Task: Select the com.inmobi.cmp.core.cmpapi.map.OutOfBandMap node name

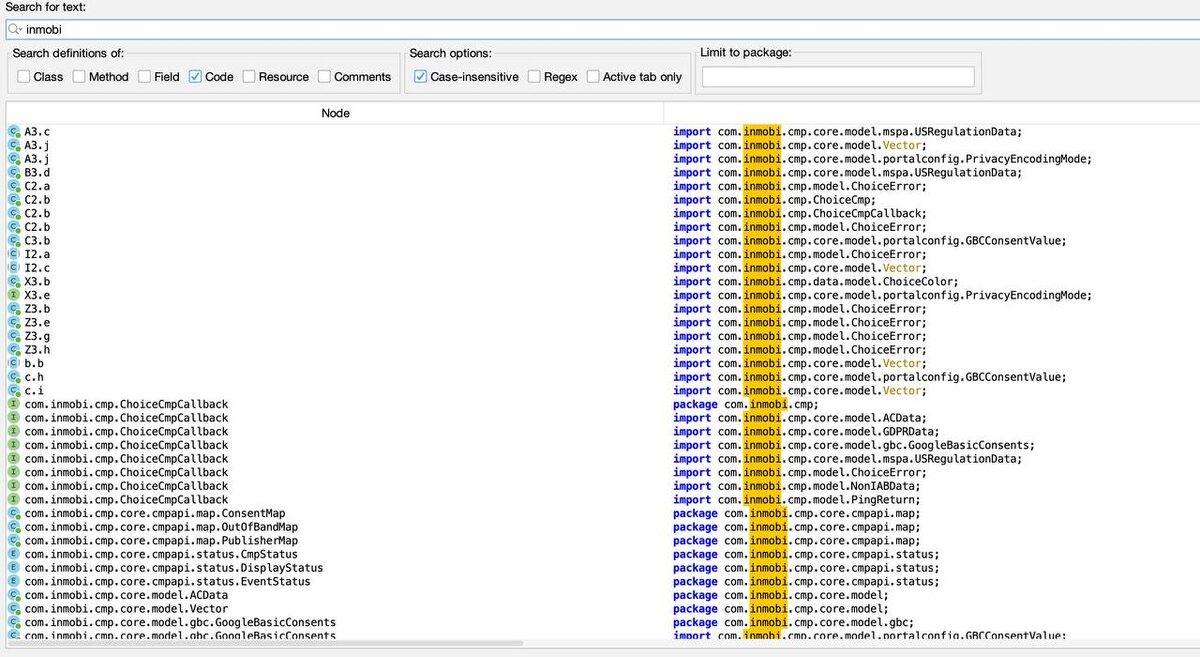Action: 161,527
